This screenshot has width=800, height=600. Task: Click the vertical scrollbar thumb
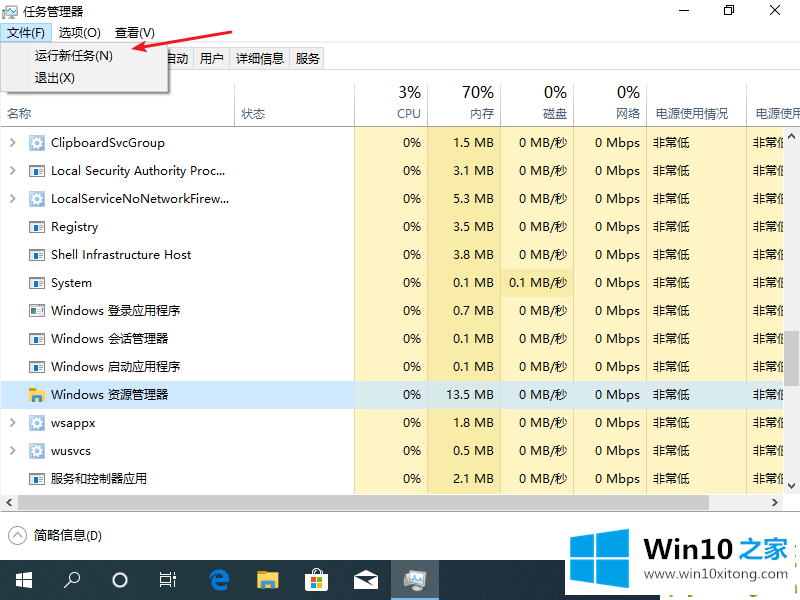[x=791, y=358]
